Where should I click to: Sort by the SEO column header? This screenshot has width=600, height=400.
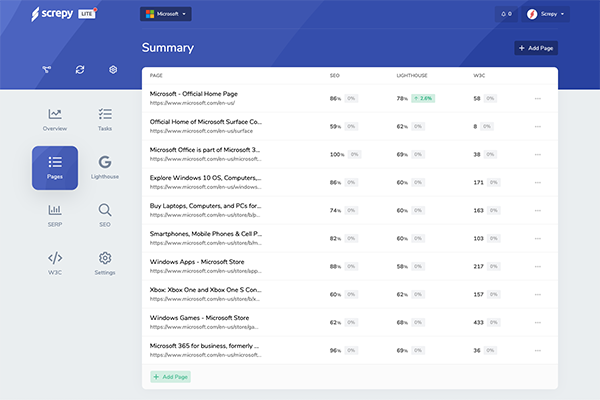334,75
